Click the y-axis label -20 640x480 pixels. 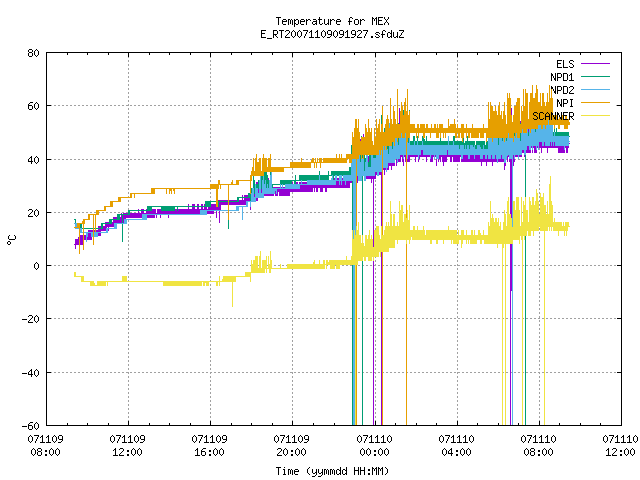31,319
